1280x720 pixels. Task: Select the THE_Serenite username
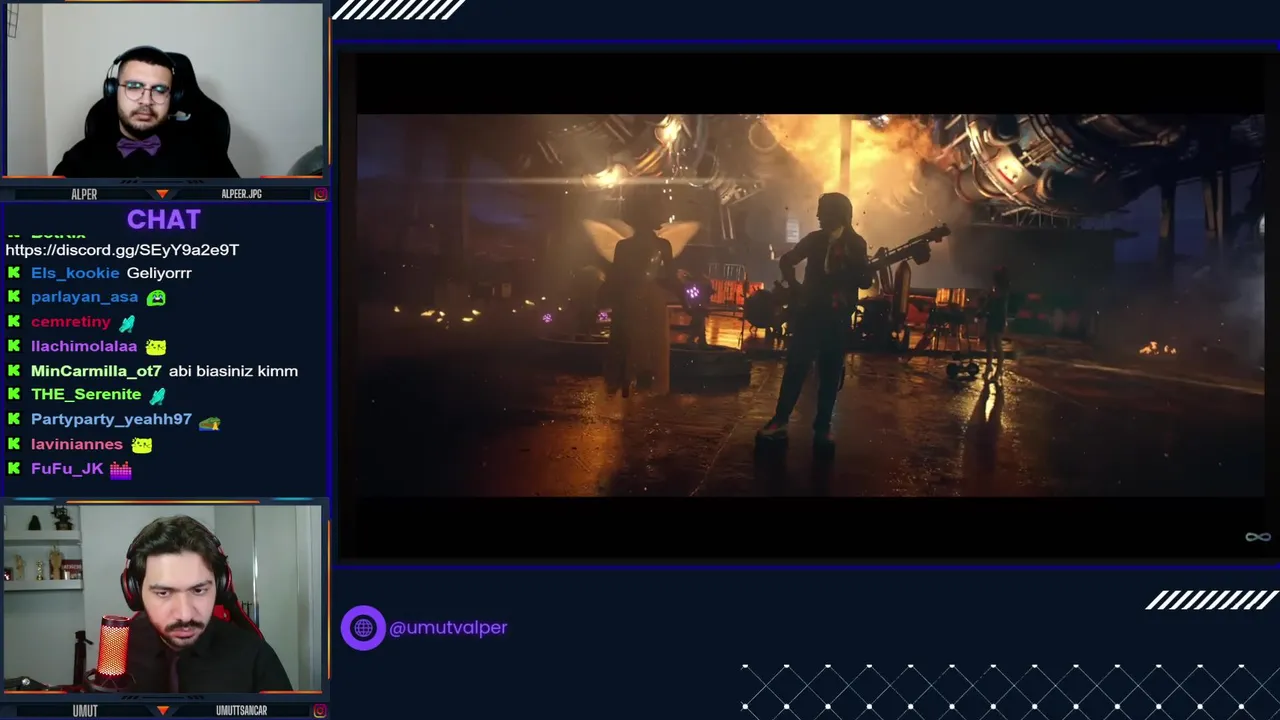tap(86, 395)
